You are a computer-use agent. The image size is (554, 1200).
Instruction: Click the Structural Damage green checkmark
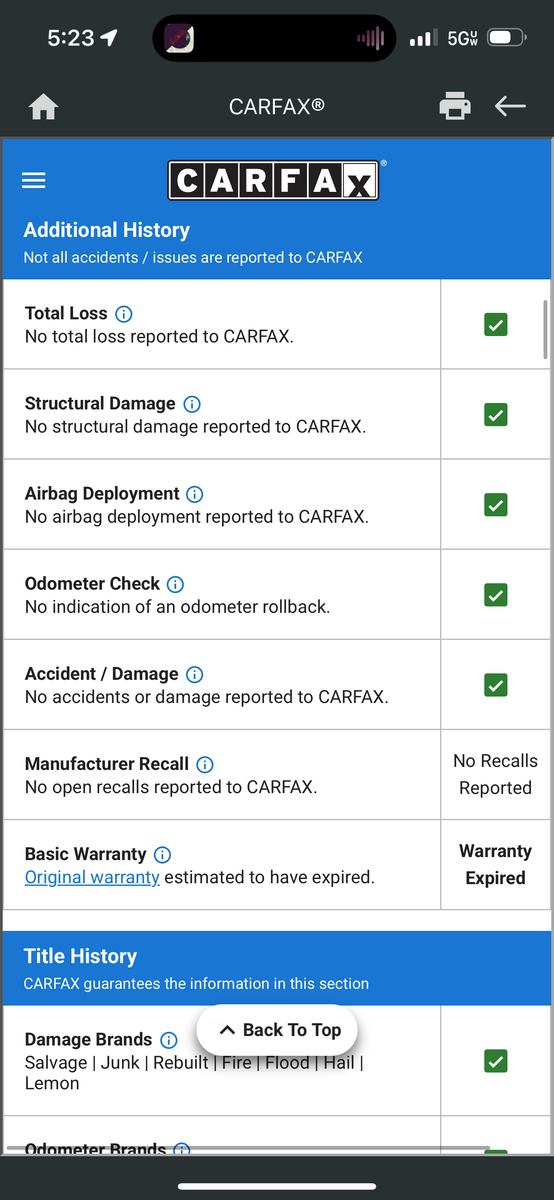pos(495,414)
